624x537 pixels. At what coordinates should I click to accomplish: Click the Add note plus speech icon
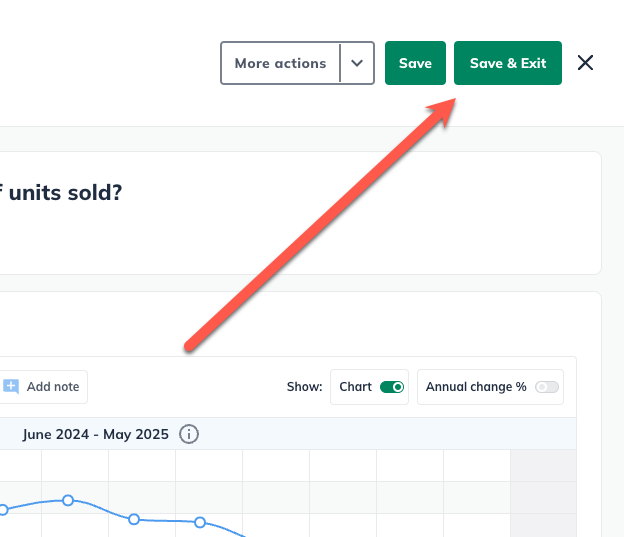click(11, 386)
